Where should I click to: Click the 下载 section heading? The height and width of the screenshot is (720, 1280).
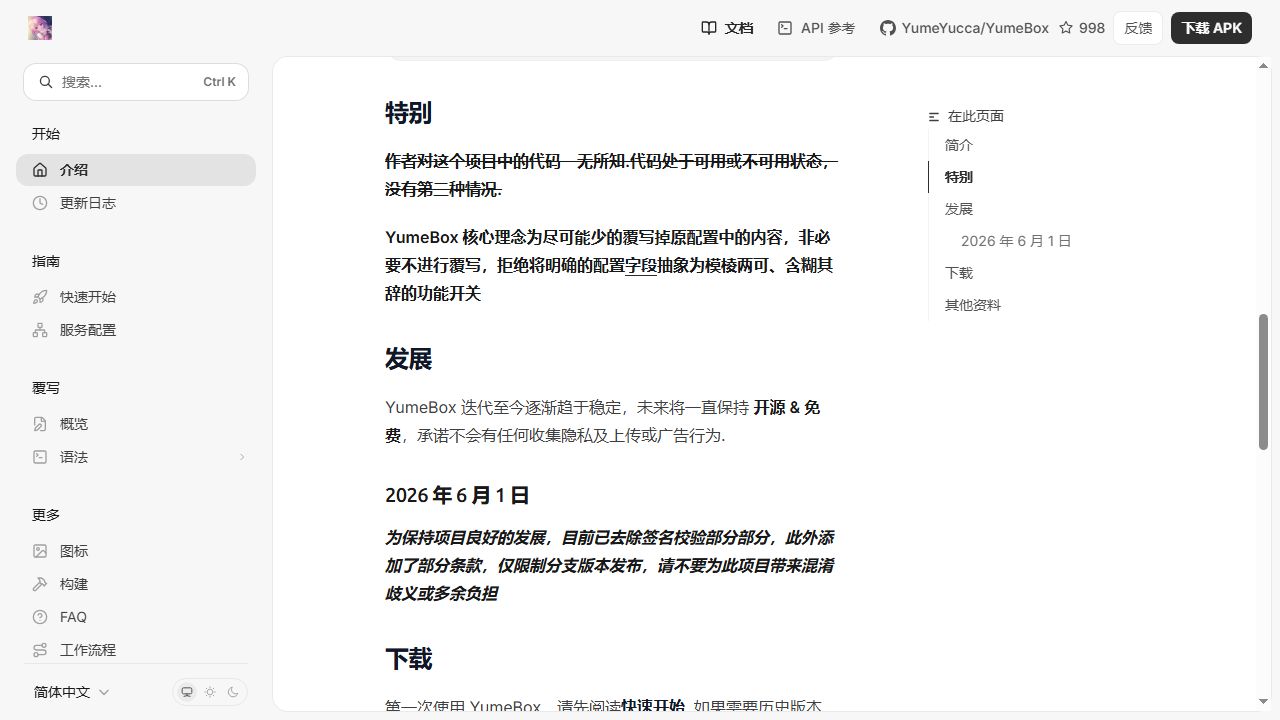[408, 659]
